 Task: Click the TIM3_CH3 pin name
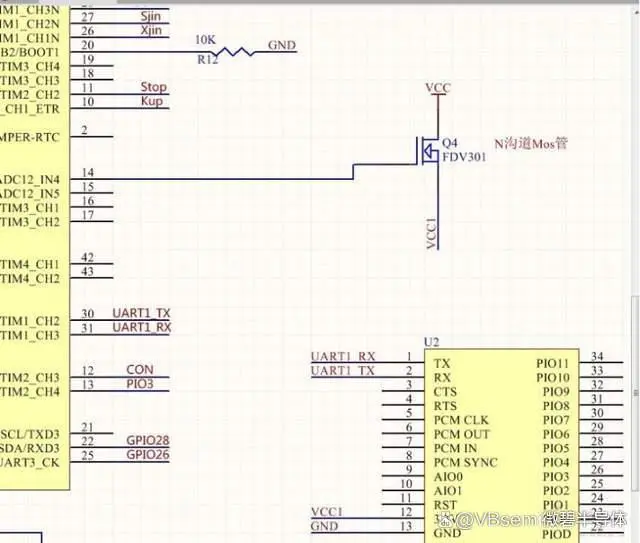[x=30, y=81]
